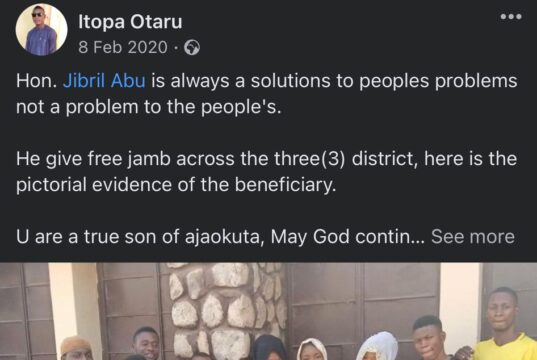Open the Itopa Otaru profile name
Image resolution: width=537 pixels, height=360 pixels.
[130, 22]
